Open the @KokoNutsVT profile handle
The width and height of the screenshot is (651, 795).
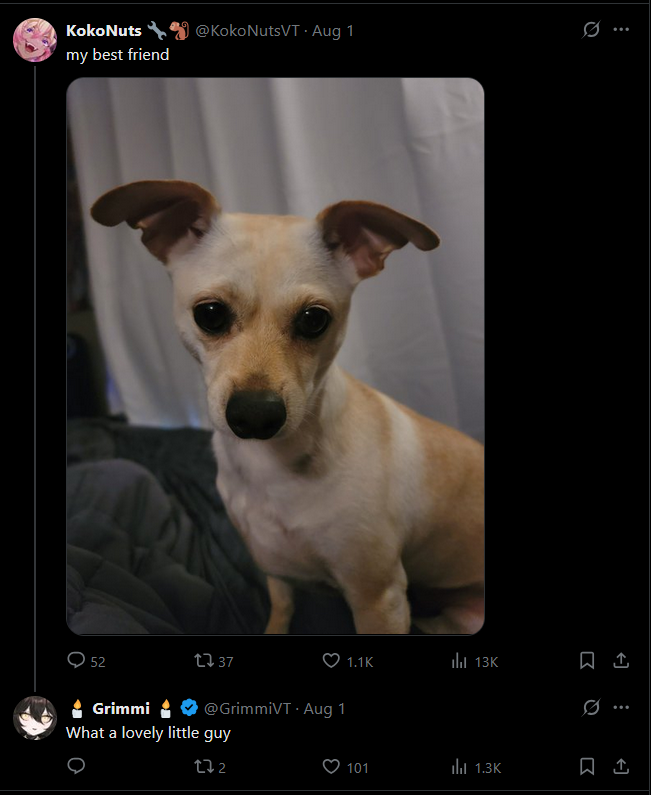tap(247, 31)
